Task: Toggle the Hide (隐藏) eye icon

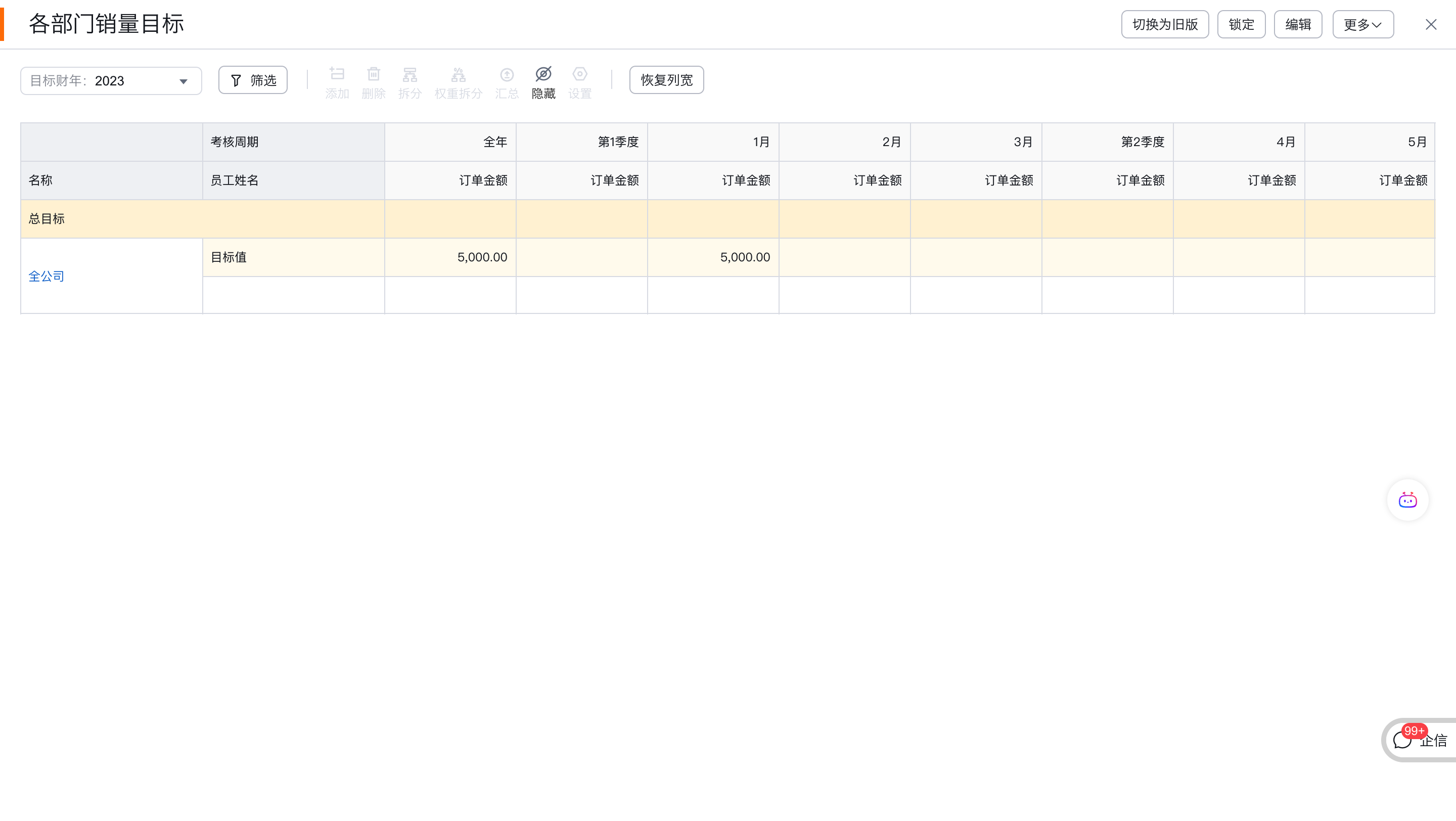Action: click(x=543, y=75)
